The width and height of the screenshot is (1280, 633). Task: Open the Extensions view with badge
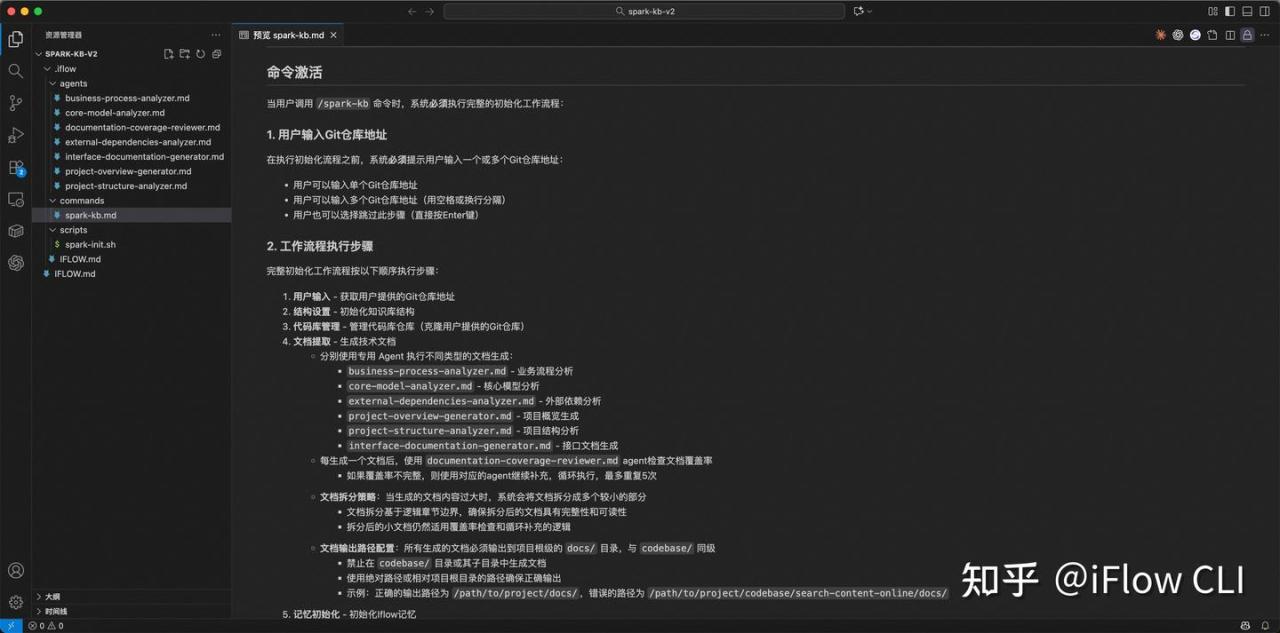tap(15, 167)
